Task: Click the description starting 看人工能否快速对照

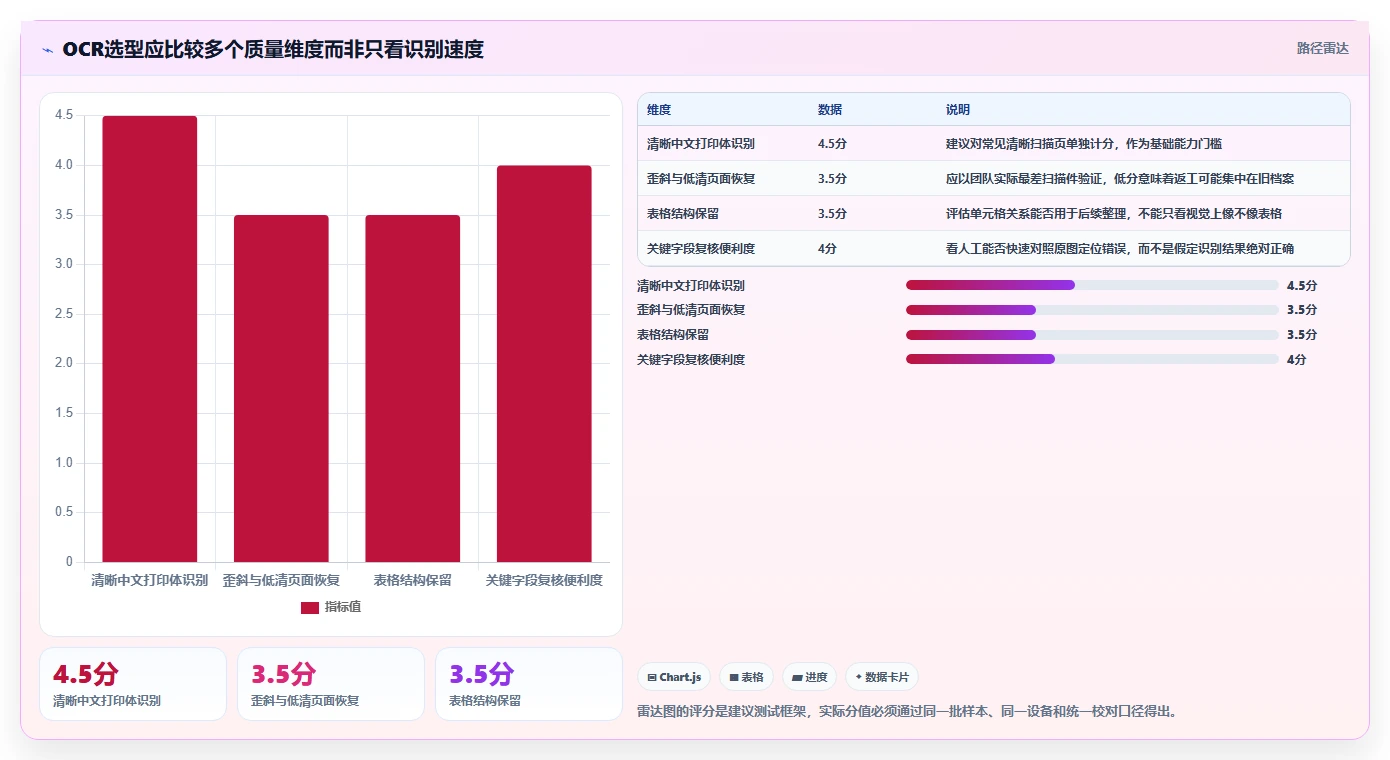Action: [x=1120, y=249]
